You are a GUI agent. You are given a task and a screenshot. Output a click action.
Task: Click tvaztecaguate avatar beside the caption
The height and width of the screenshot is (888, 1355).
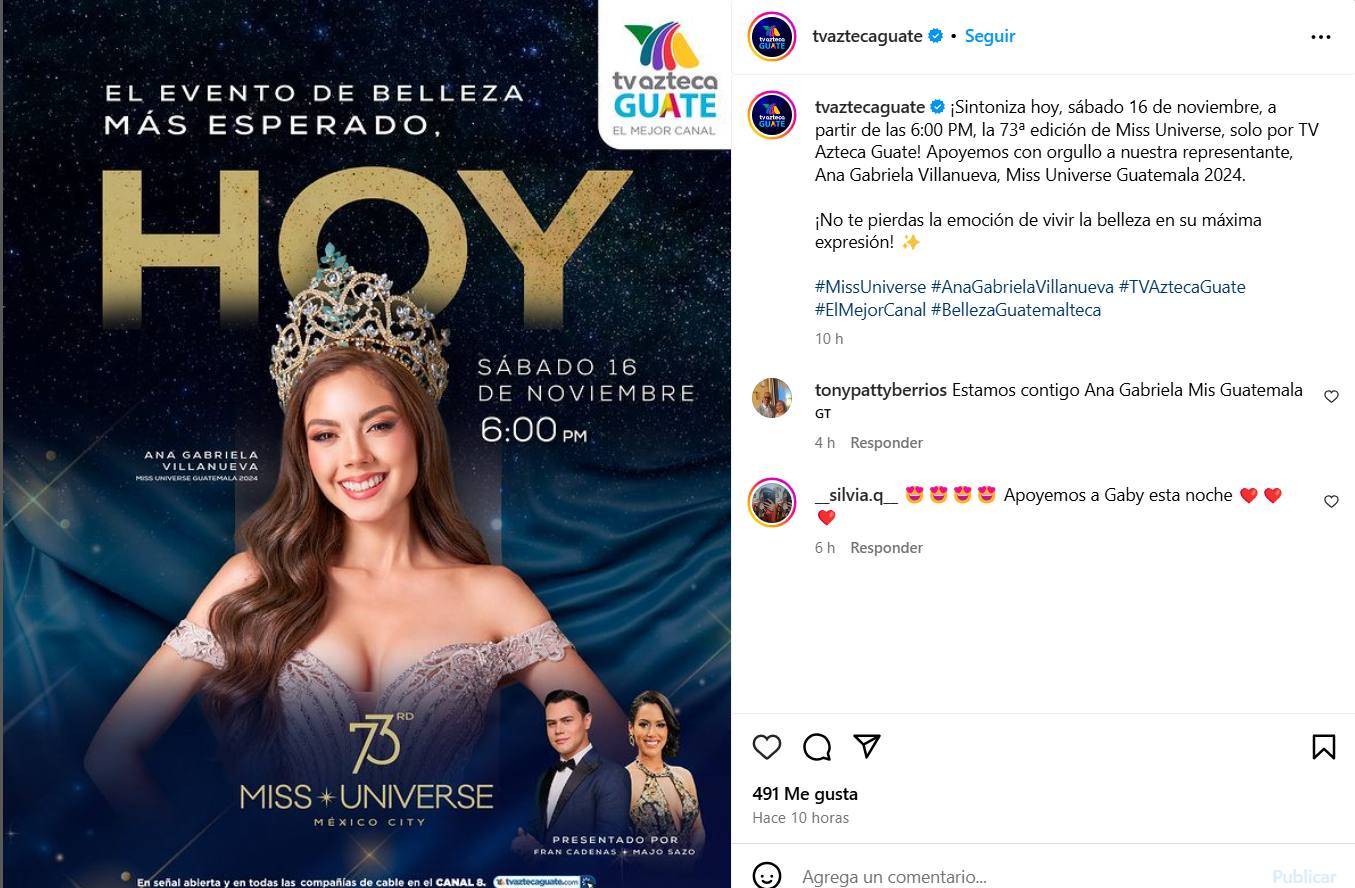(772, 115)
